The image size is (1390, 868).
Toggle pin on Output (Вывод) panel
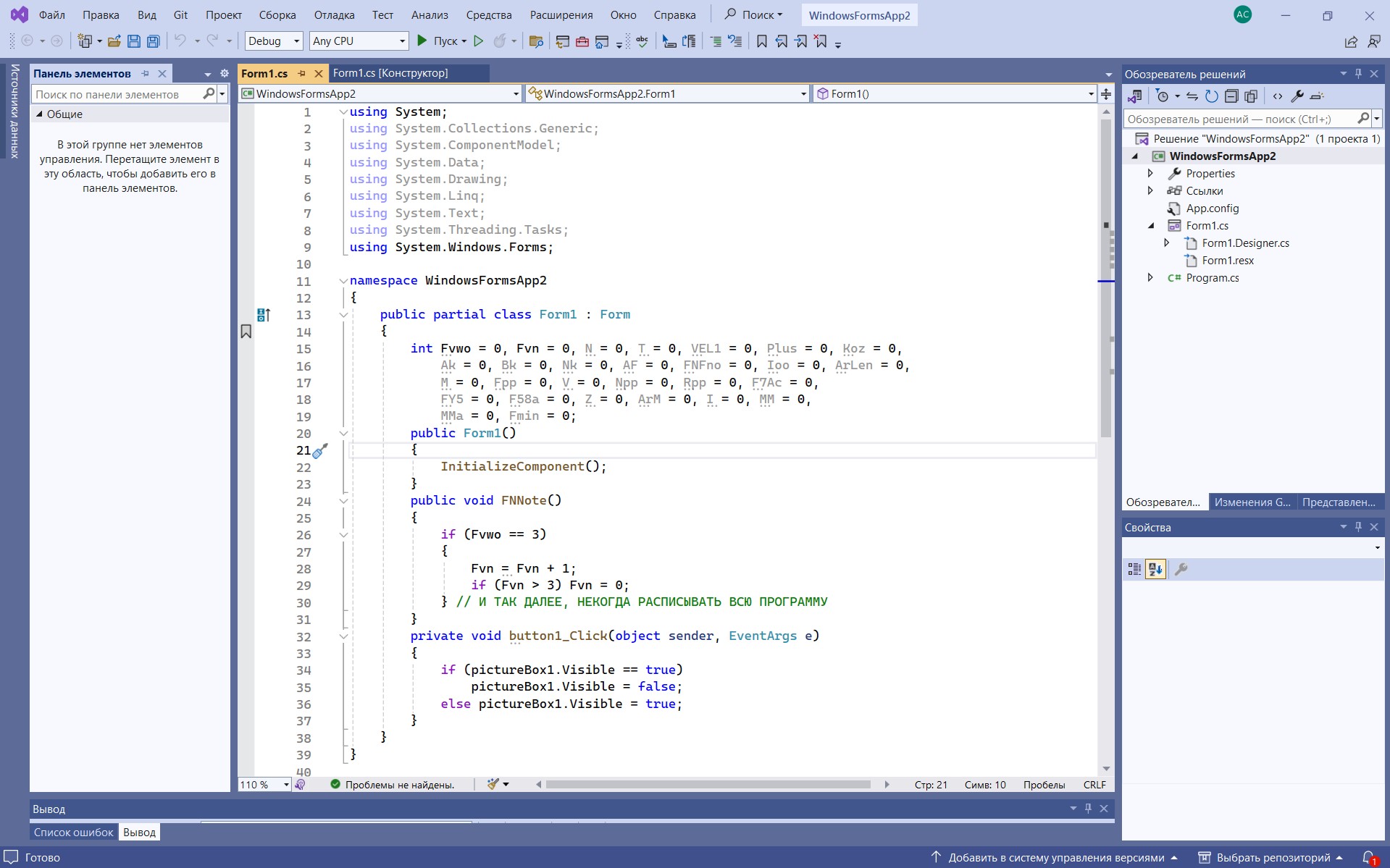tap(1088, 809)
